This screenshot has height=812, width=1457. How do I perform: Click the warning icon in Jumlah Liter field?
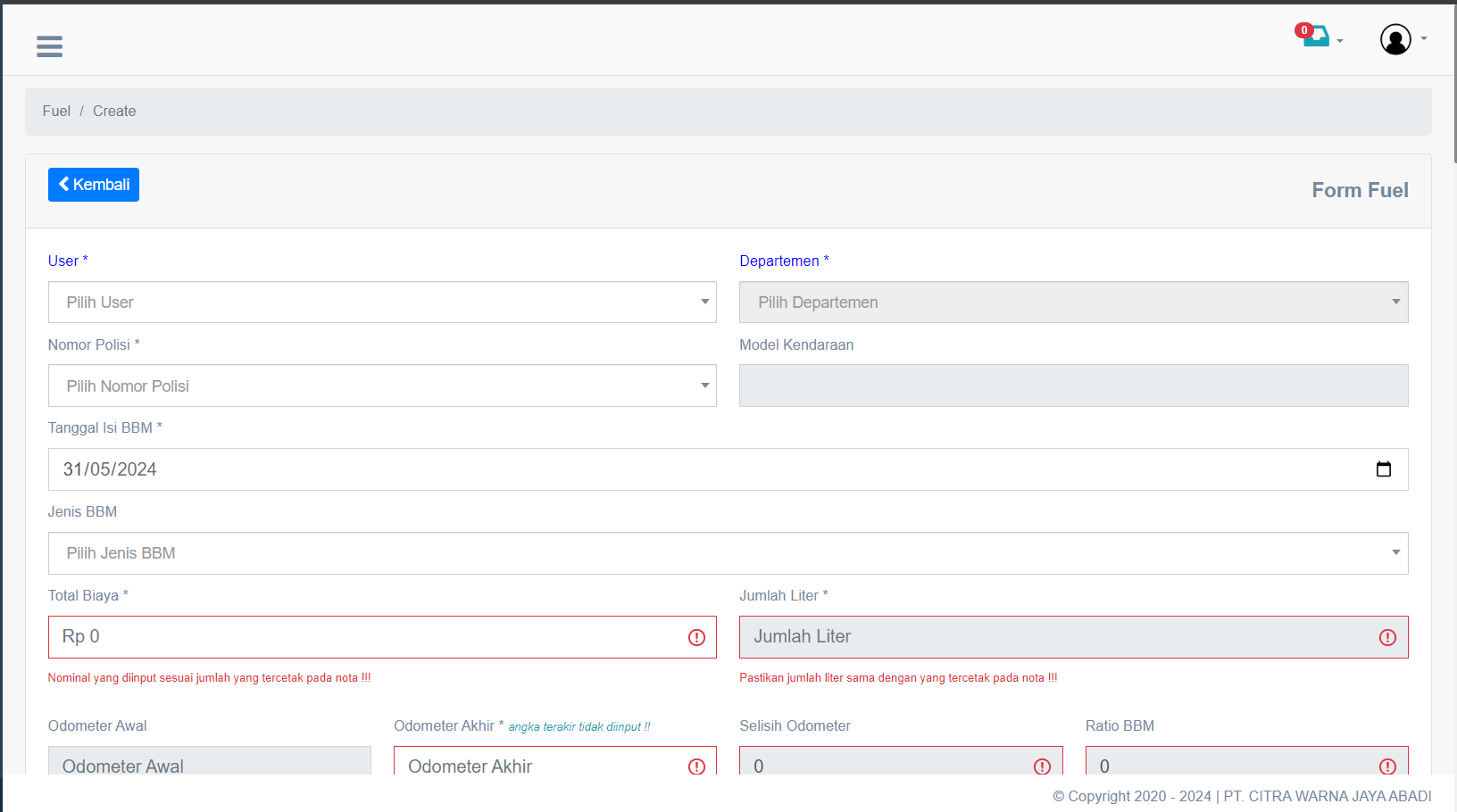[x=1387, y=637]
